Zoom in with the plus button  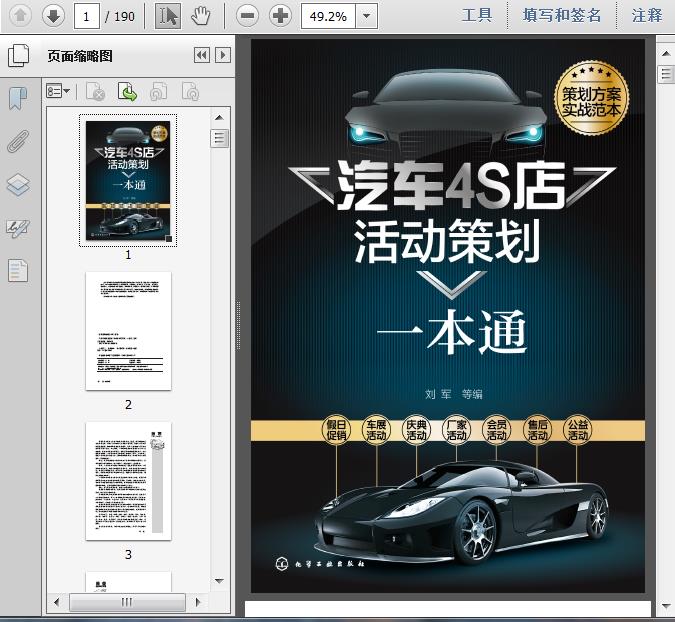(x=280, y=16)
